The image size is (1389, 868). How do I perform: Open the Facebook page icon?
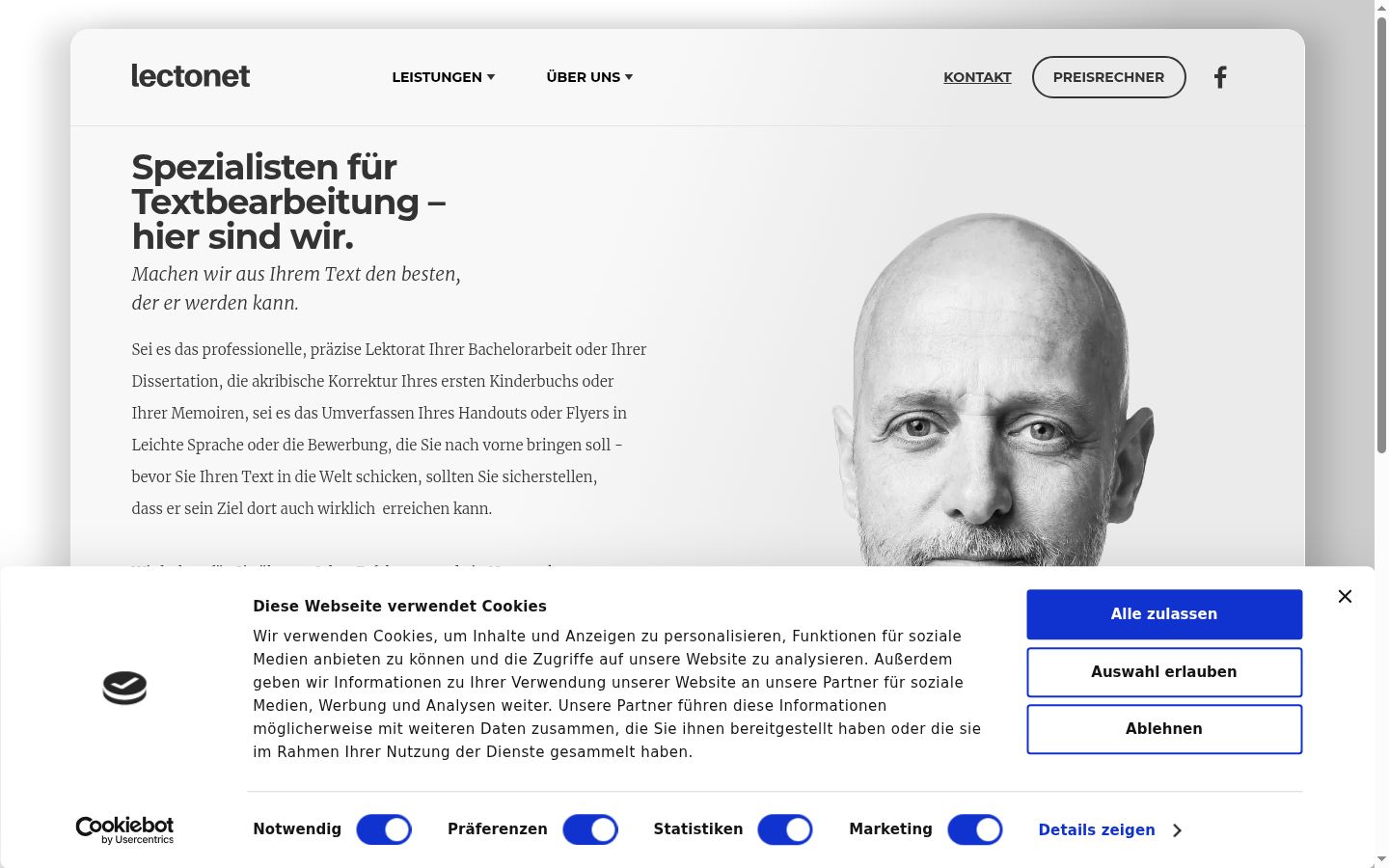[x=1220, y=77]
